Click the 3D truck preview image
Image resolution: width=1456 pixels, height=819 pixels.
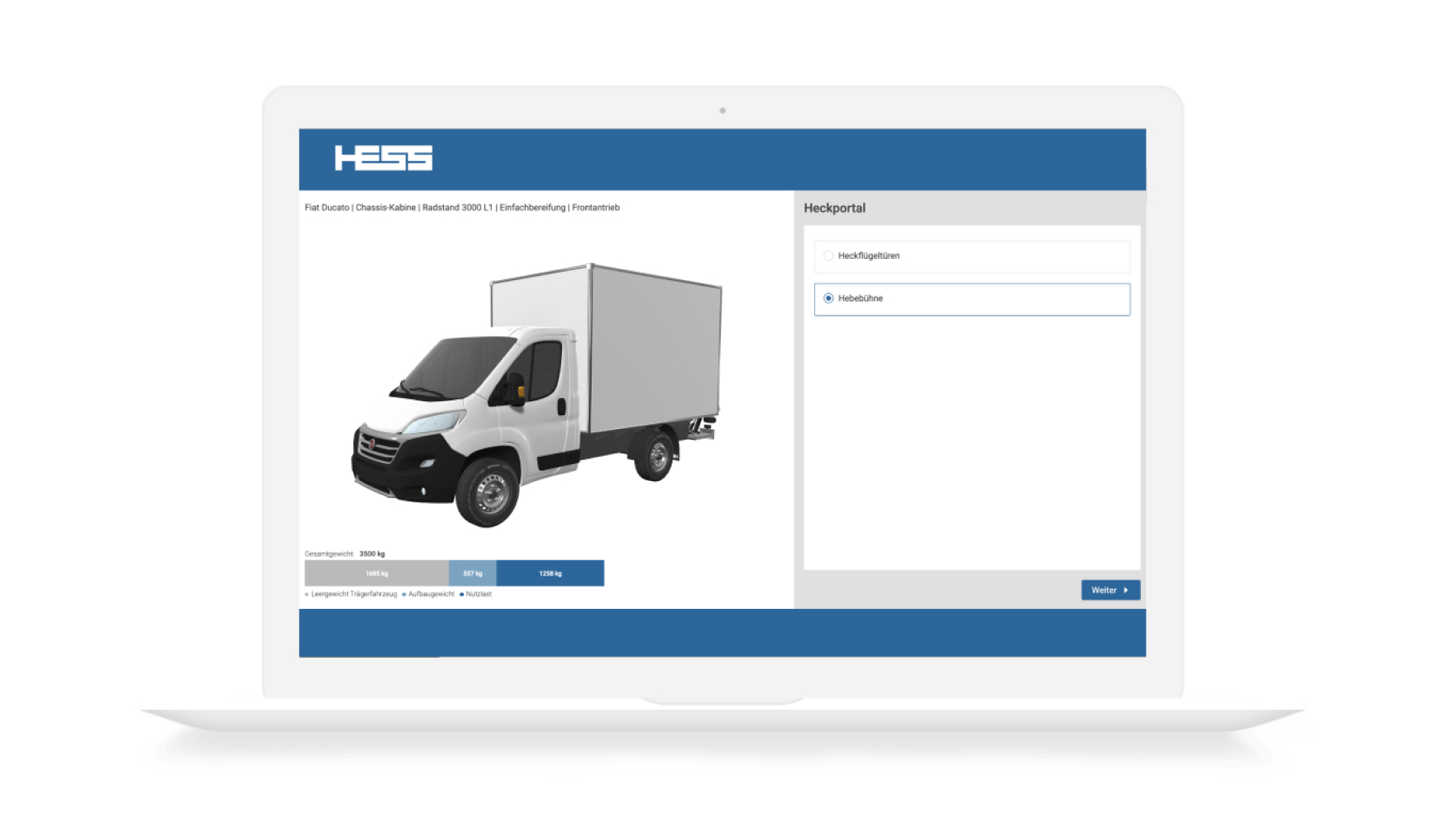point(536,395)
